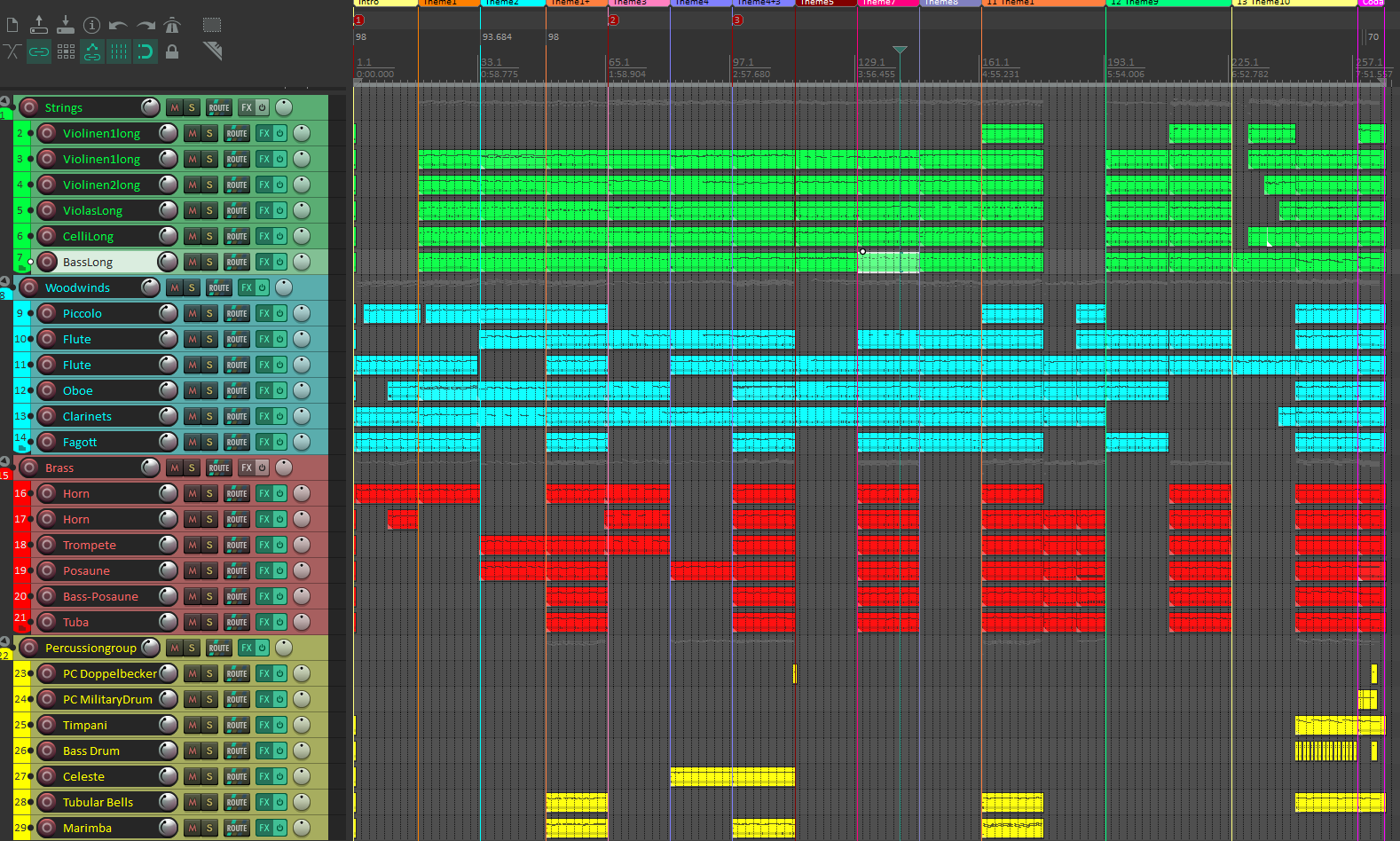
Task: Collapse the Strings folder track
Action: pyautogui.click(x=5, y=101)
